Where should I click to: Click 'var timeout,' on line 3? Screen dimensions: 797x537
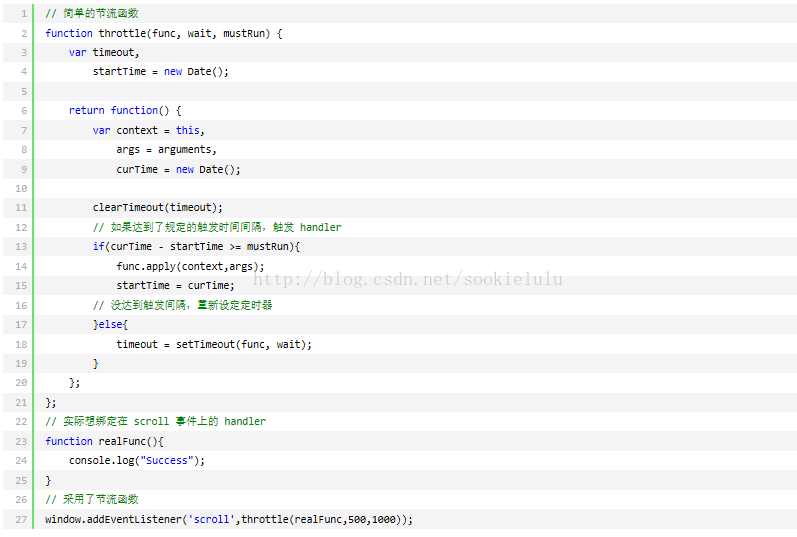104,52
